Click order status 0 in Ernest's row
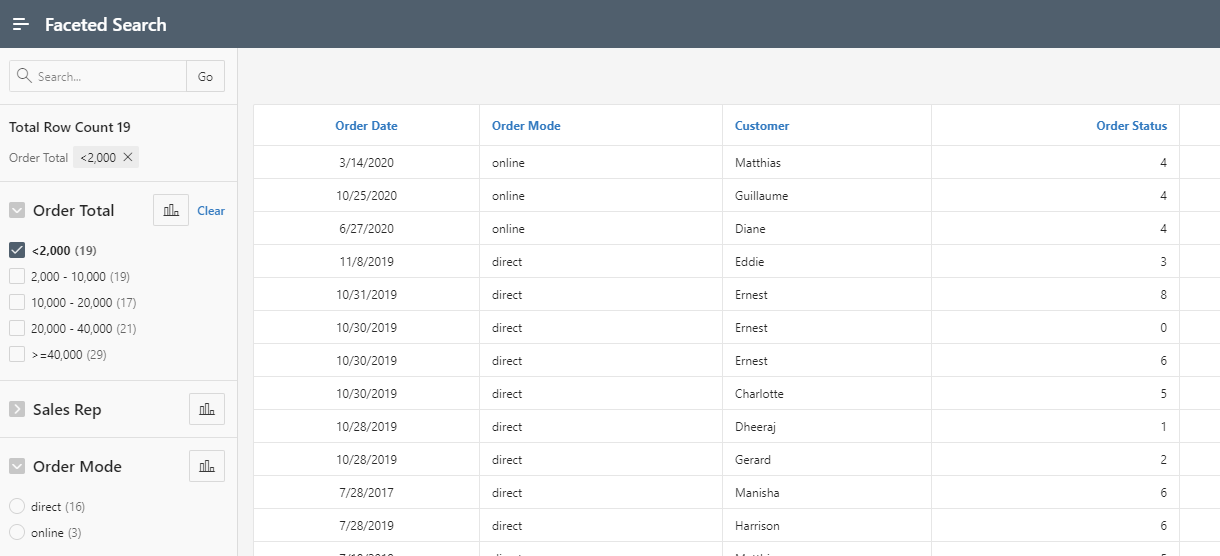The height and width of the screenshot is (556, 1220). tap(1055, 327)
